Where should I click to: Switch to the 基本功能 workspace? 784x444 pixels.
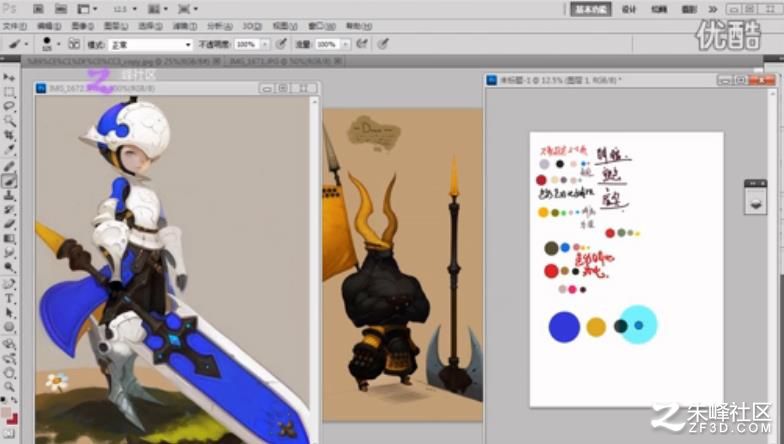point(590,9)
